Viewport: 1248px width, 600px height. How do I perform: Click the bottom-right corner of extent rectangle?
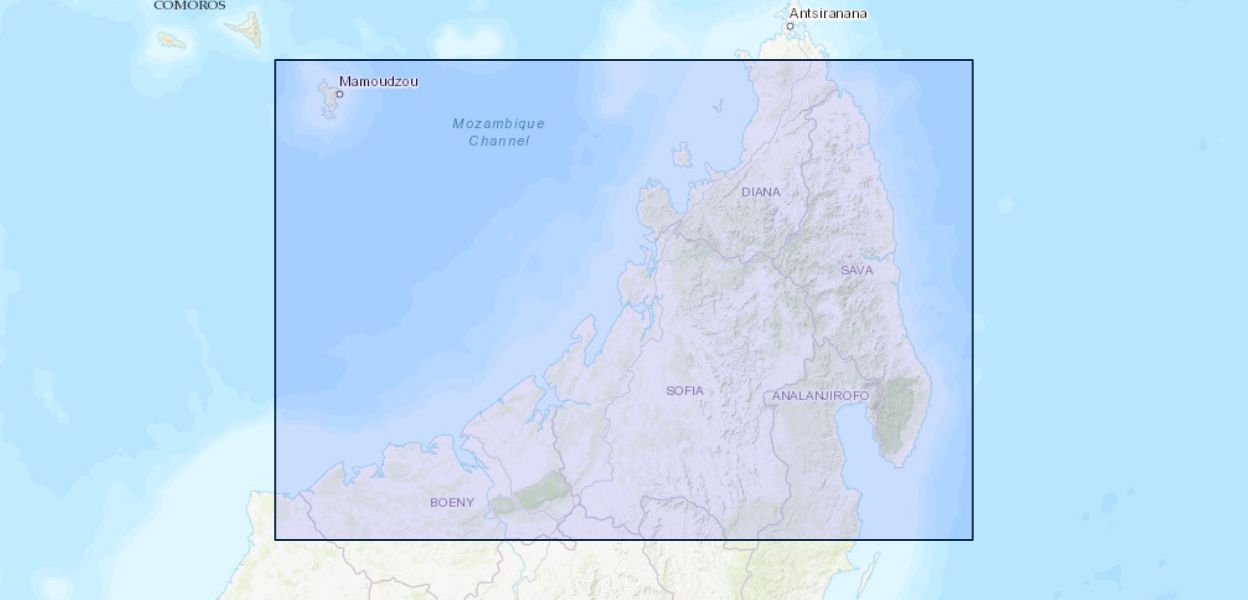pyautogui.click(x=973, y=540)
